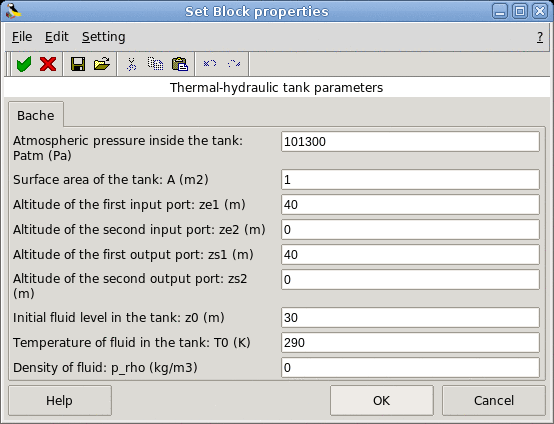Click the surface area A field
Screen dimensions: 554x424
(x=410, y=179)
